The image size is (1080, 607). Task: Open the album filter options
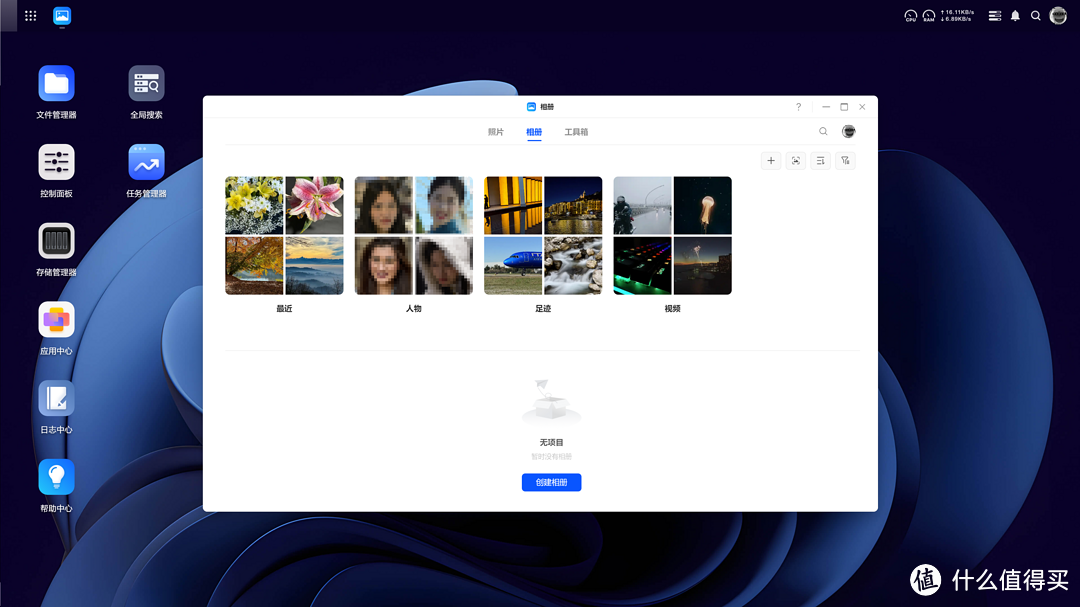pyautogui.click(x=845, y=161)
